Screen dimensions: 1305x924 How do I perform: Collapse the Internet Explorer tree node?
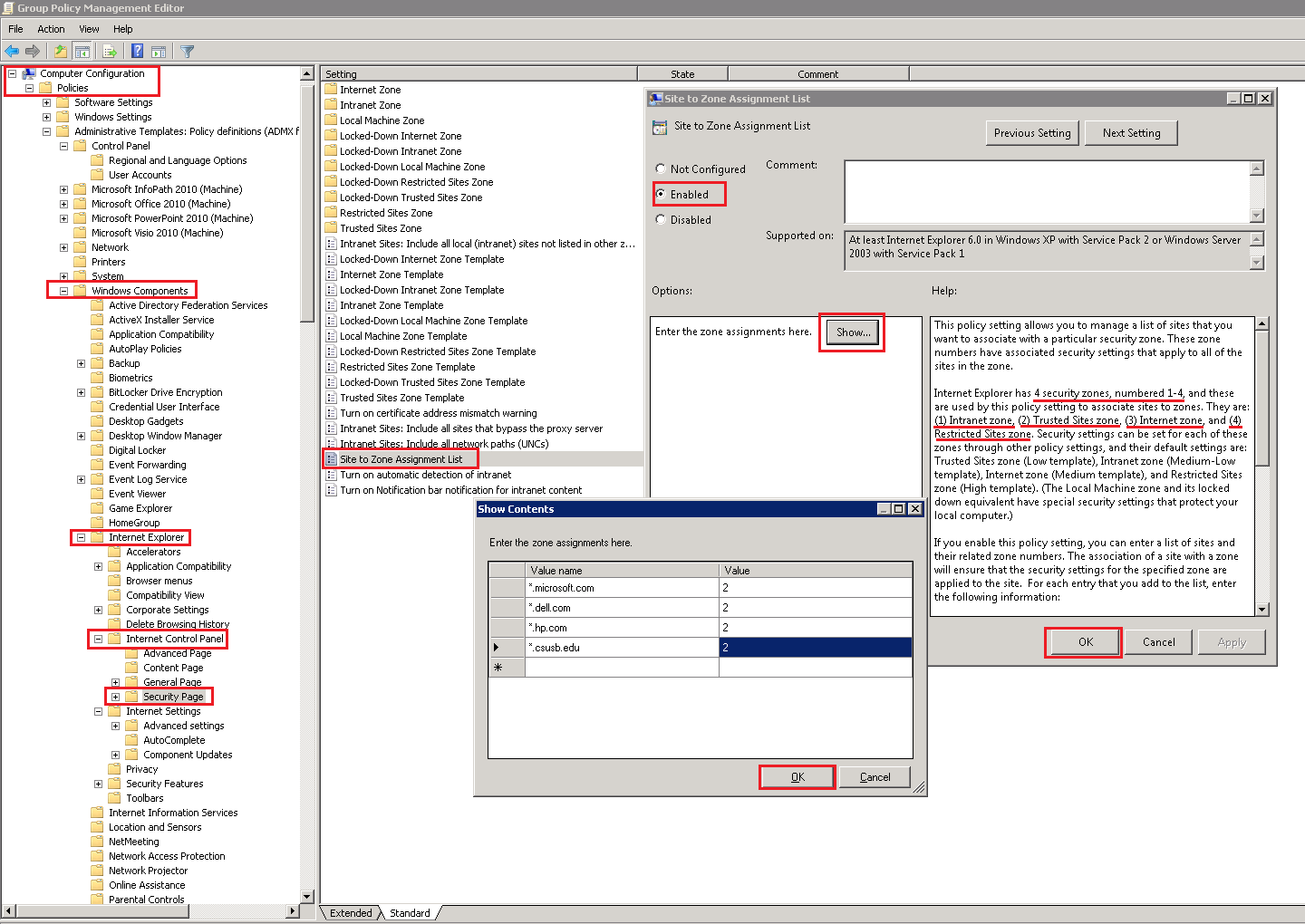coord(81,537)
